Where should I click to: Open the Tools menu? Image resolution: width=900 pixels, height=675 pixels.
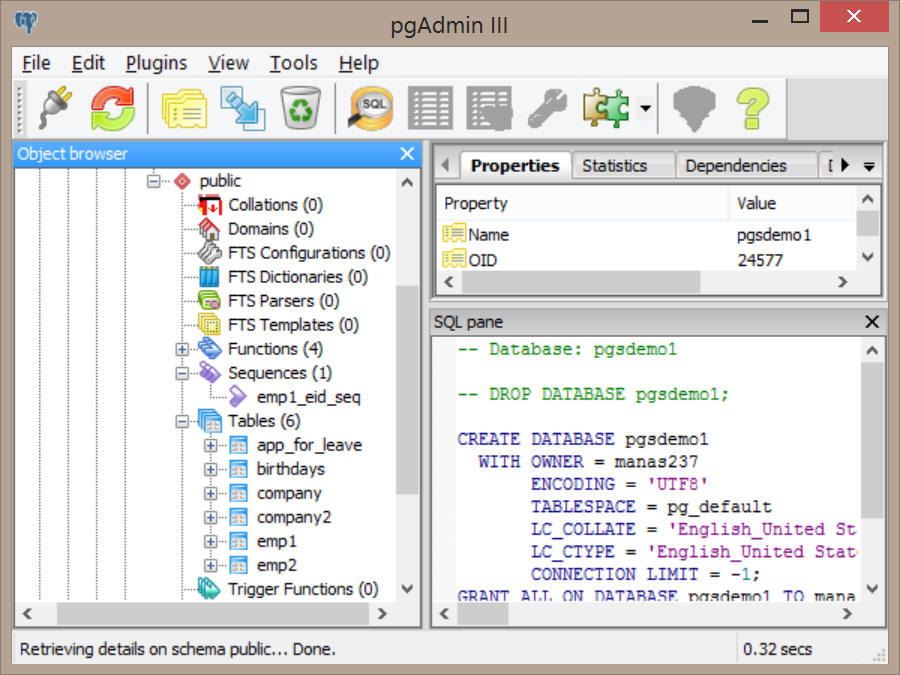pos(293,63)
